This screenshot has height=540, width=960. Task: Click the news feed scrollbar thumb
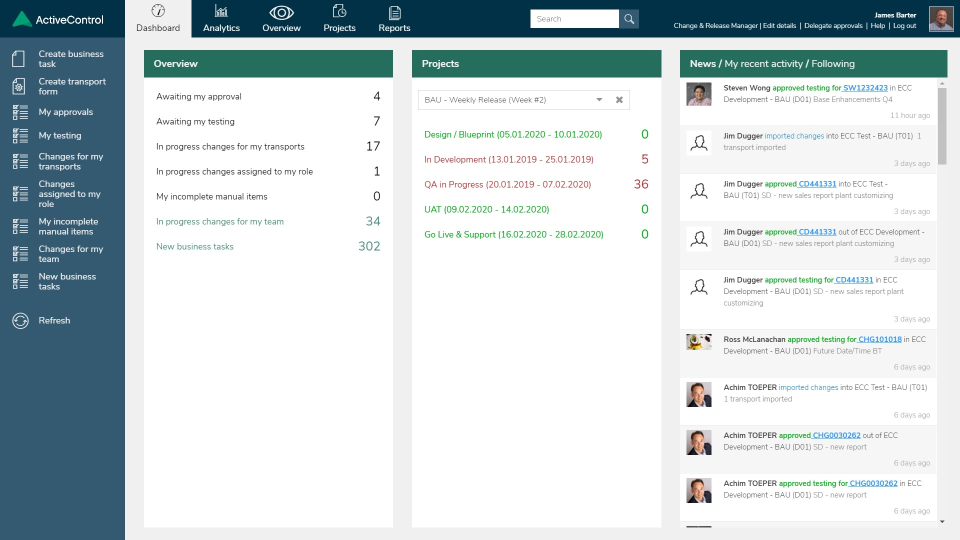[942, 126]
